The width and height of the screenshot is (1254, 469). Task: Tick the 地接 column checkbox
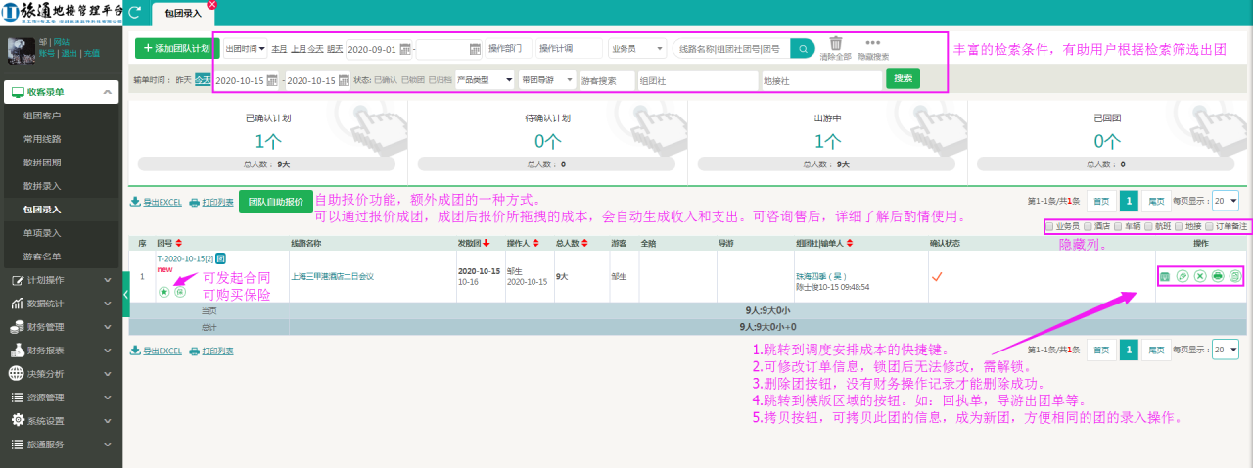click(x=1180, y=227)
